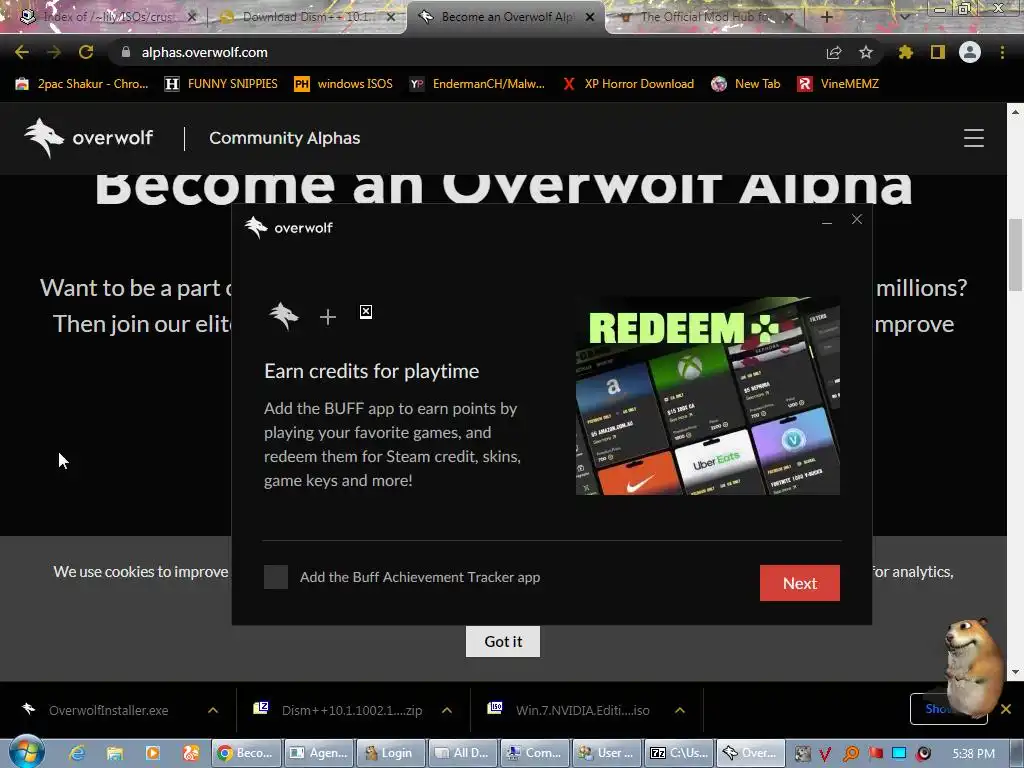Switch to the Chrome taskbar button

pyautogui.click(x=247, y=753)
